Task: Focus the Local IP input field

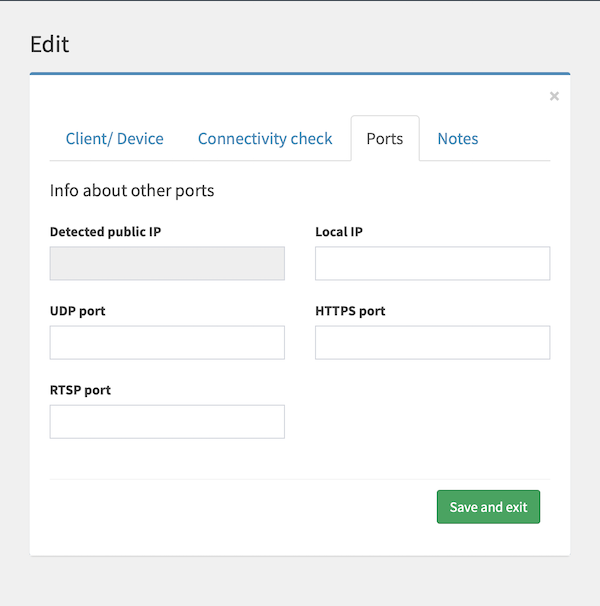Action: pyautogui.click(x=432, y=264)
